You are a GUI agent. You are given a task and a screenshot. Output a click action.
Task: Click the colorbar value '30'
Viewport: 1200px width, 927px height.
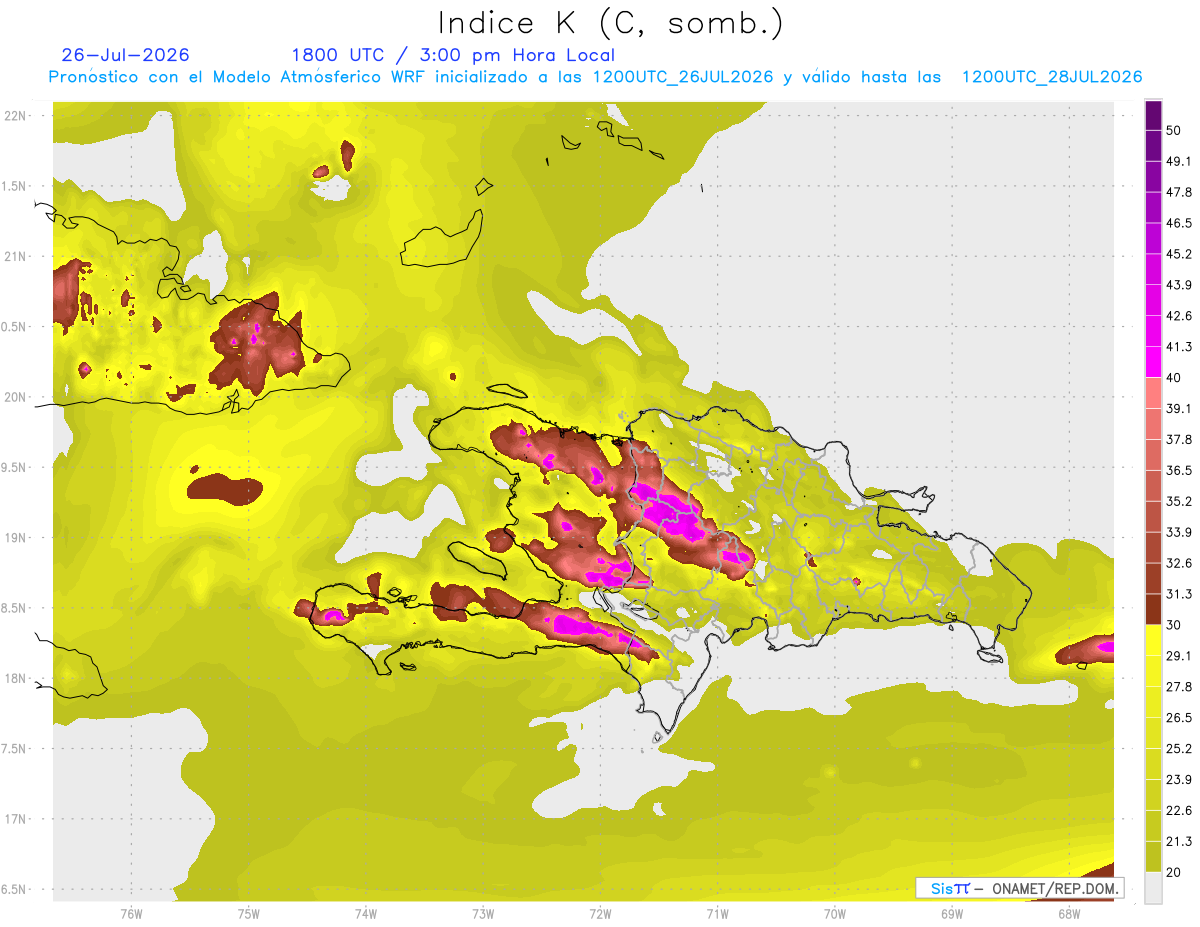[x=1175, y=625]
